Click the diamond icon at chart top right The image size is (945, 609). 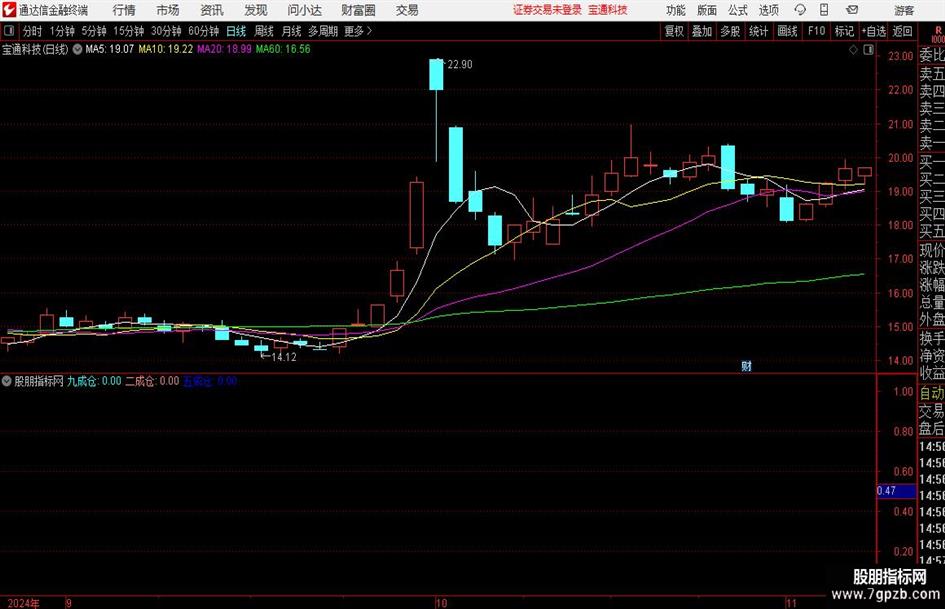(853, 50)
